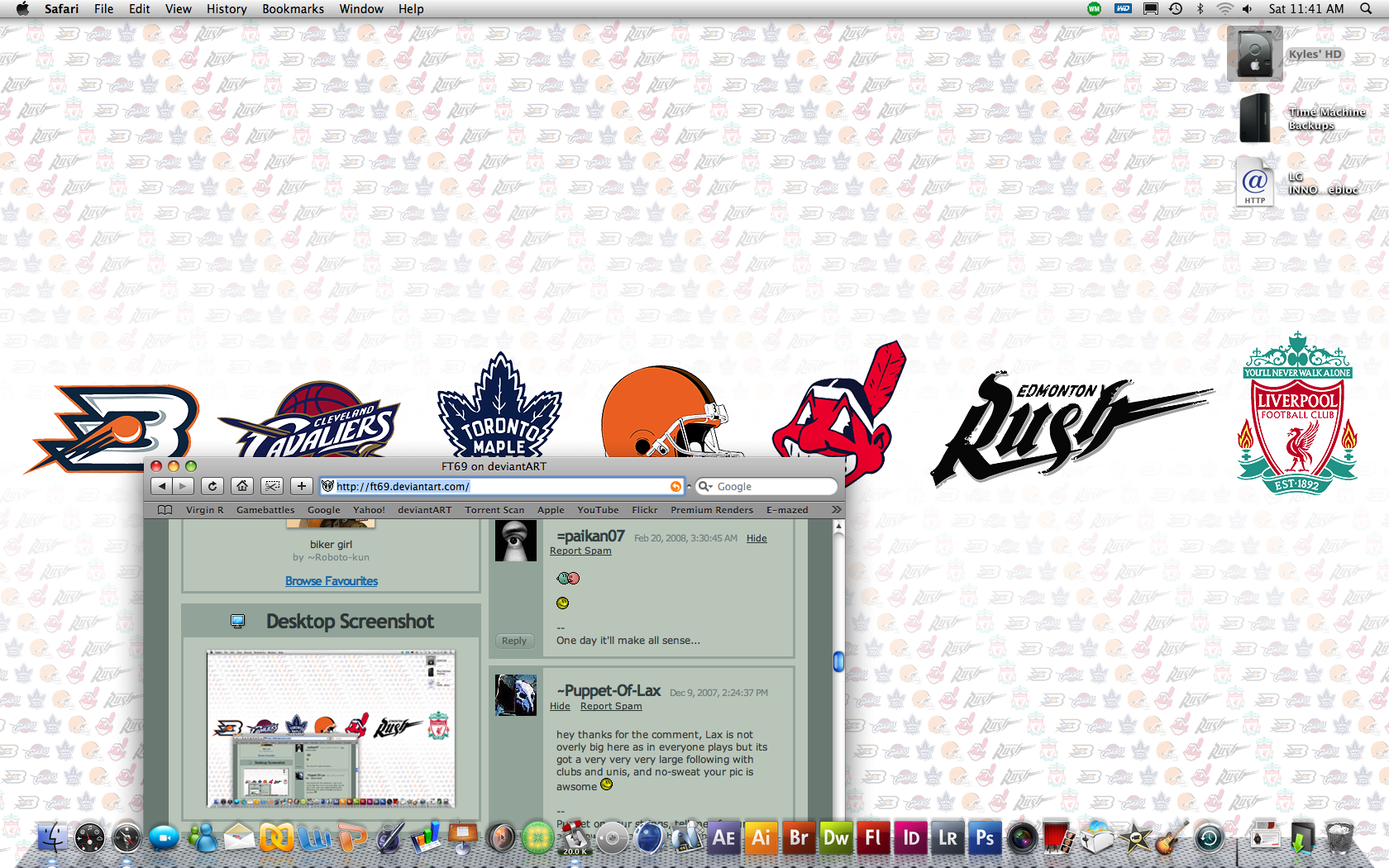Go back with Safari's back arrow

(x=163, y=486)
